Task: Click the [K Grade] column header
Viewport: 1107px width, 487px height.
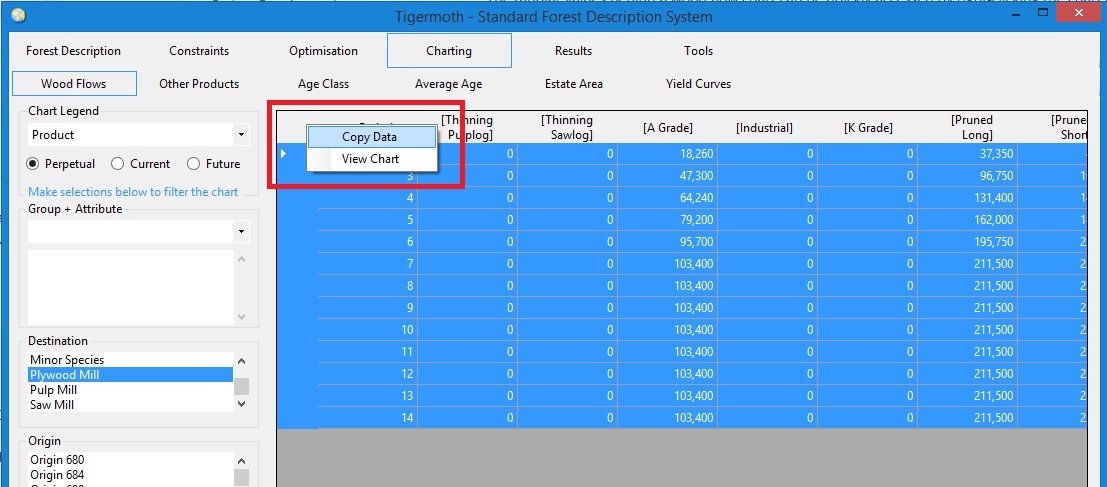Action: point(868,128)
